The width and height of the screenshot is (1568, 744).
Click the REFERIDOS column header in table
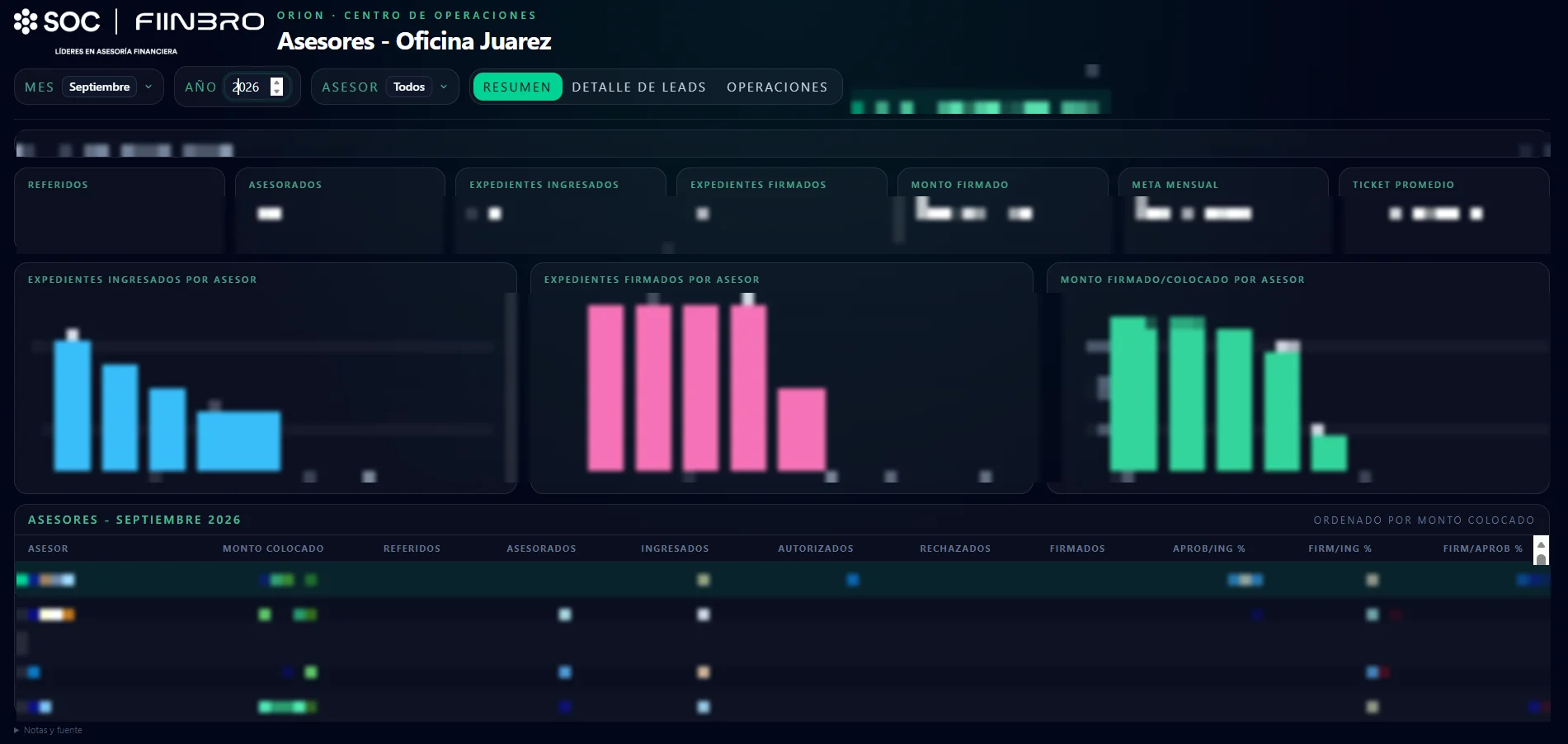[412, 549]
